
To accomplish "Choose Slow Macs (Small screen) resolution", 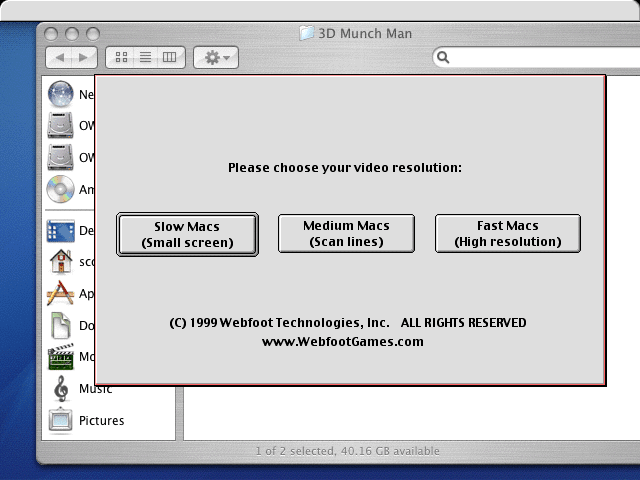I will coord(187,234).
